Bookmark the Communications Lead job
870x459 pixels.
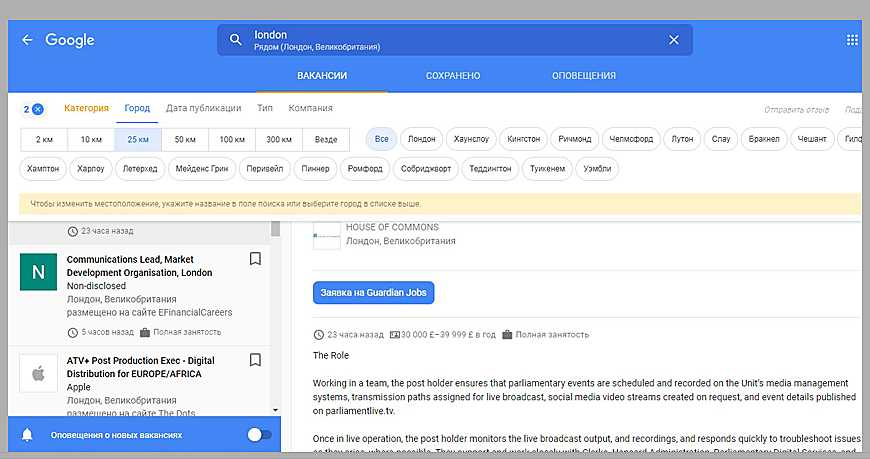(255, 259)
